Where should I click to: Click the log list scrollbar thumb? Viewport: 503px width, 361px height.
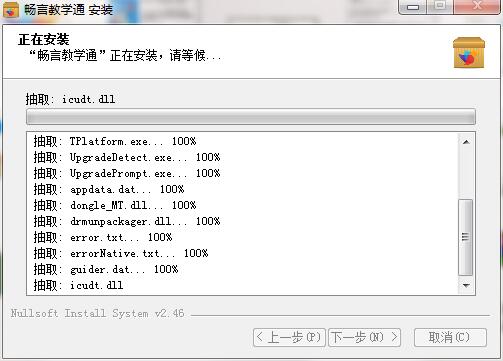pos(466,237)
